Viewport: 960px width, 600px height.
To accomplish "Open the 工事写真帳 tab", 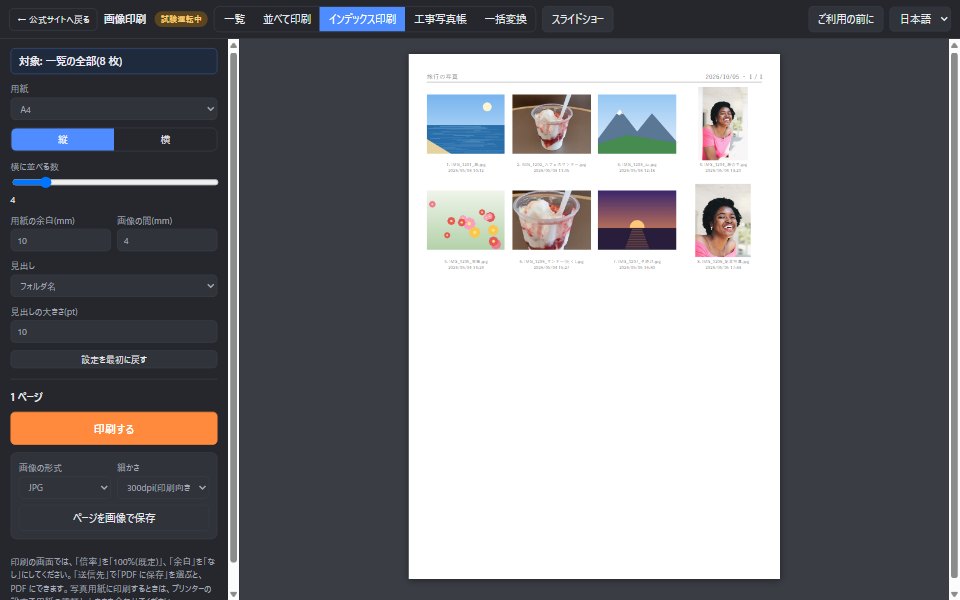I will click(x=440, y=19).
